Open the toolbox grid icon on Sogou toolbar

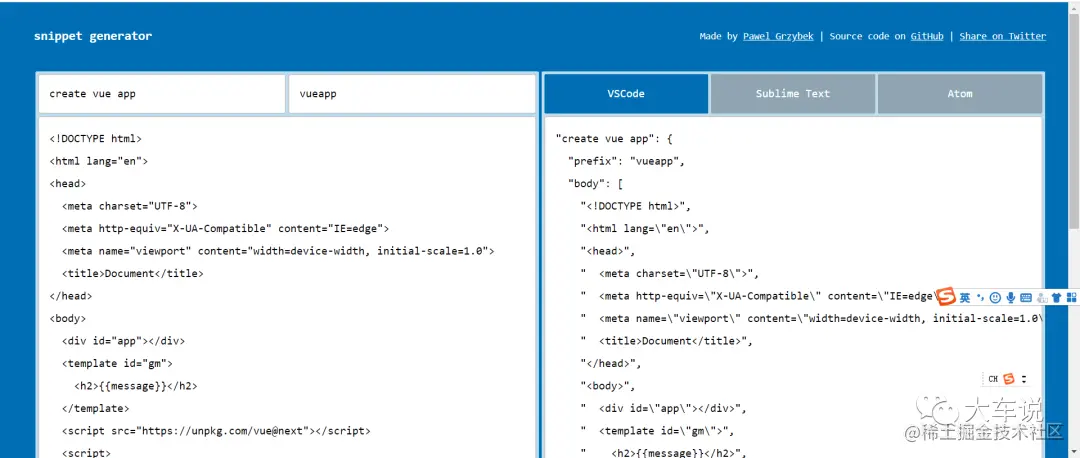point(1071,298)
